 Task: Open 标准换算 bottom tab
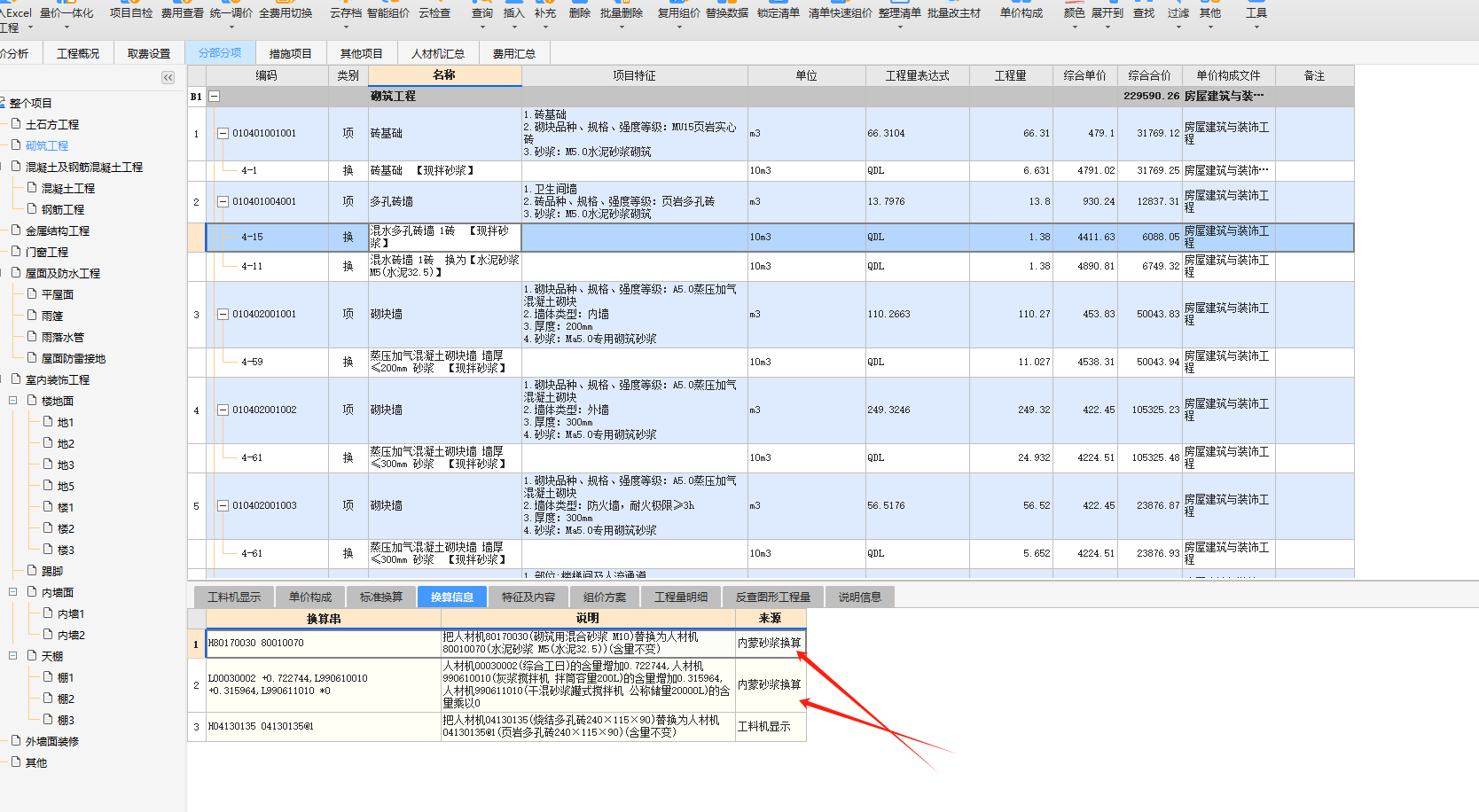pyautogui.click(x=381, y=597)
